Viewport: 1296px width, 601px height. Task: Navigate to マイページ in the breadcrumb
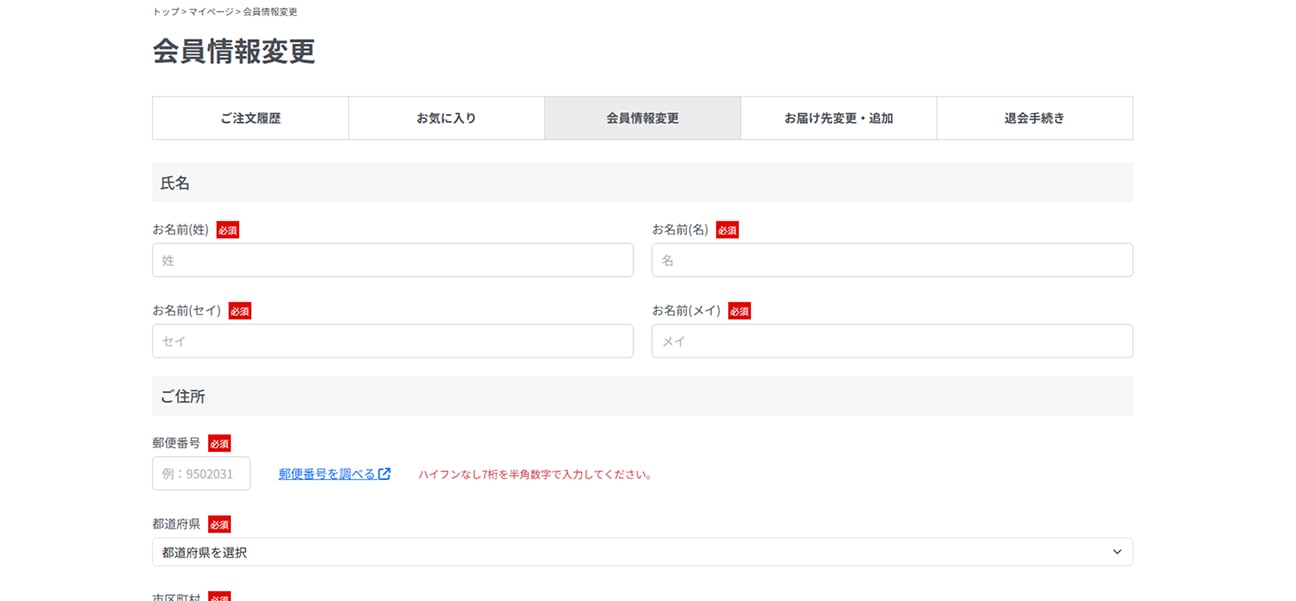211,12
